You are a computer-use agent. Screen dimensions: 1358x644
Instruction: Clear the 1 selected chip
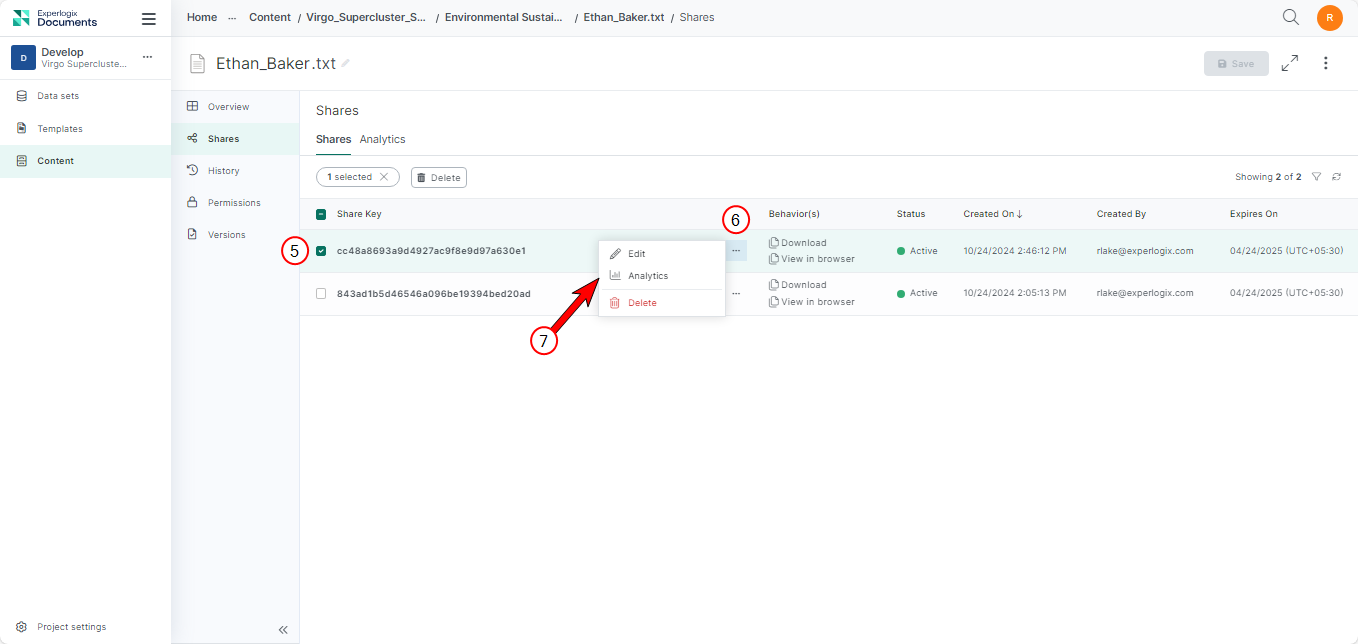click(x=384, y=177)
